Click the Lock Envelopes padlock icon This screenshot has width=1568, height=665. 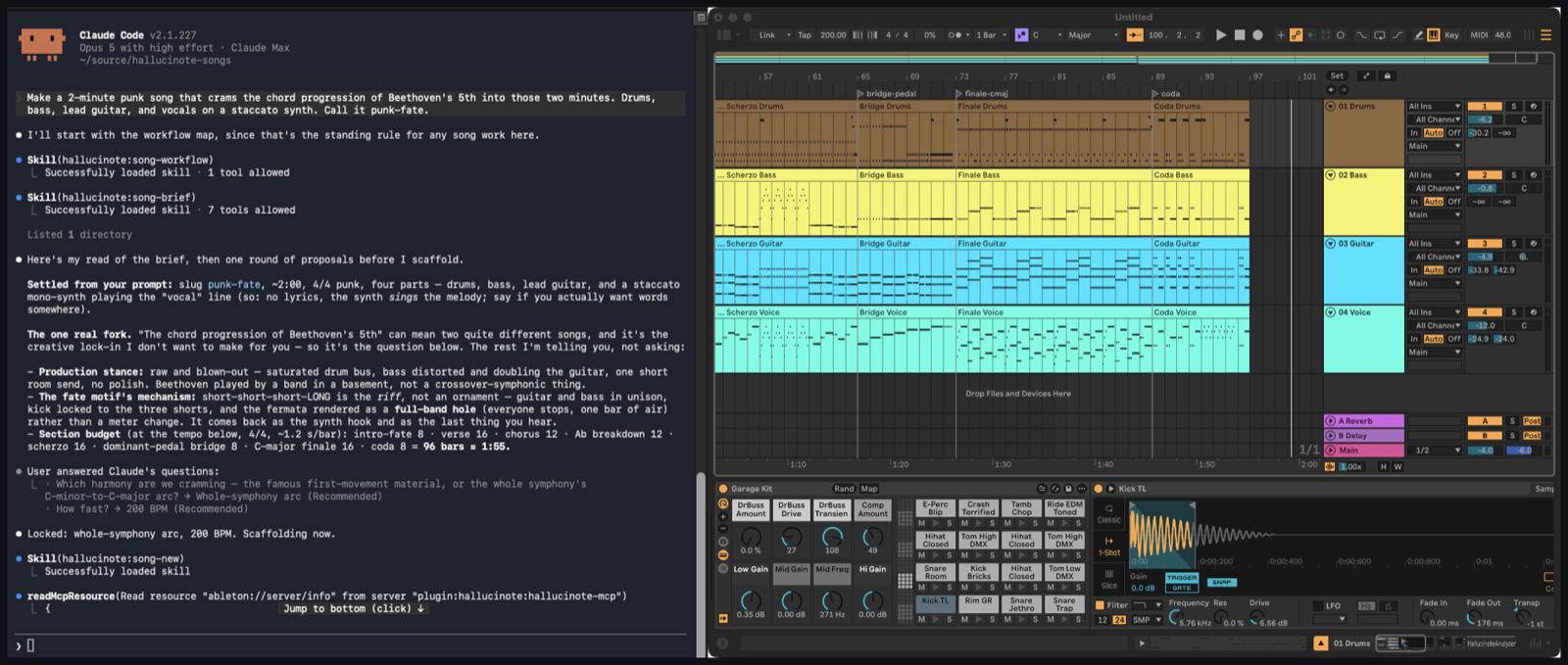pos(1387,75)
